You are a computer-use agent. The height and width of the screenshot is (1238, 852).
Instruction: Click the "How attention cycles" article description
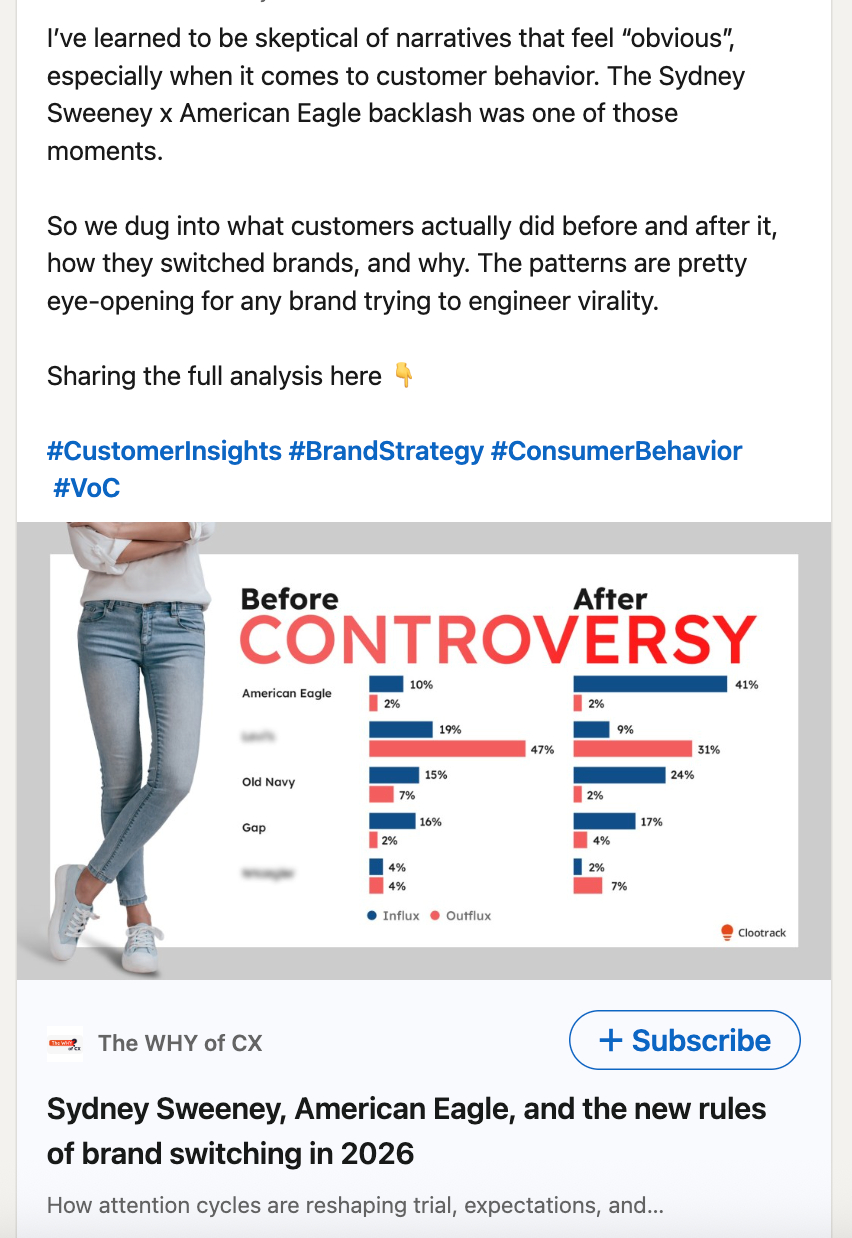pyautogui.click(x=355, y=1205)
